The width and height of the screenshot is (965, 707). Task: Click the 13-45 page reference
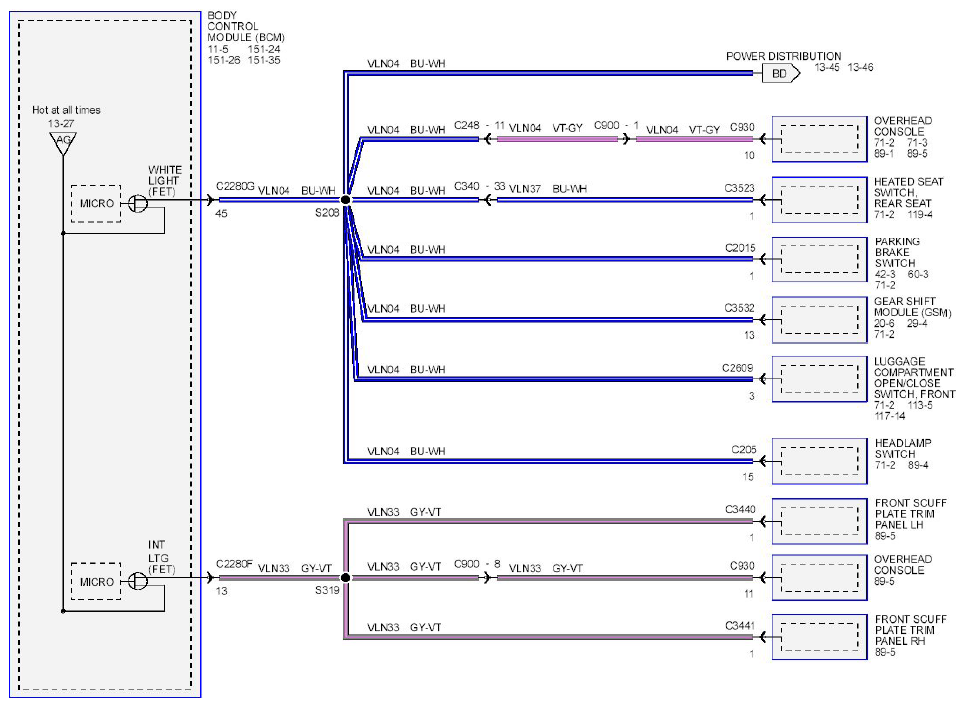click(x=827, y=68)
